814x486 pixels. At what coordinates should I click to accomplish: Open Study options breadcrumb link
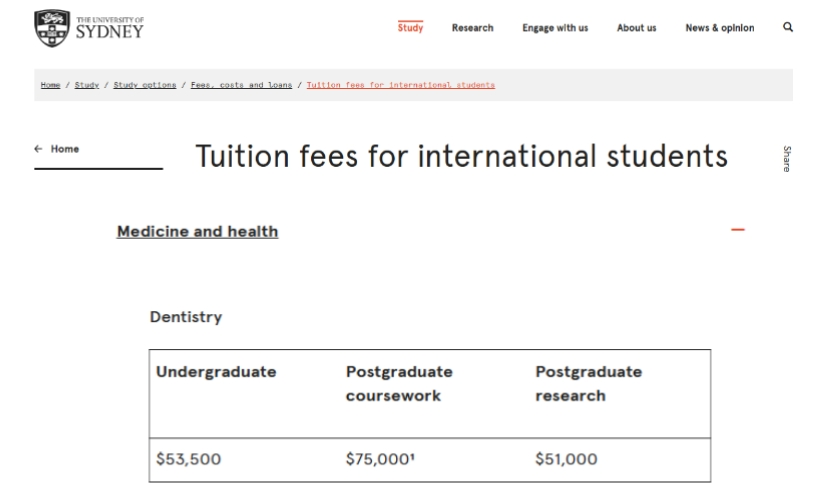coord(145,85)
